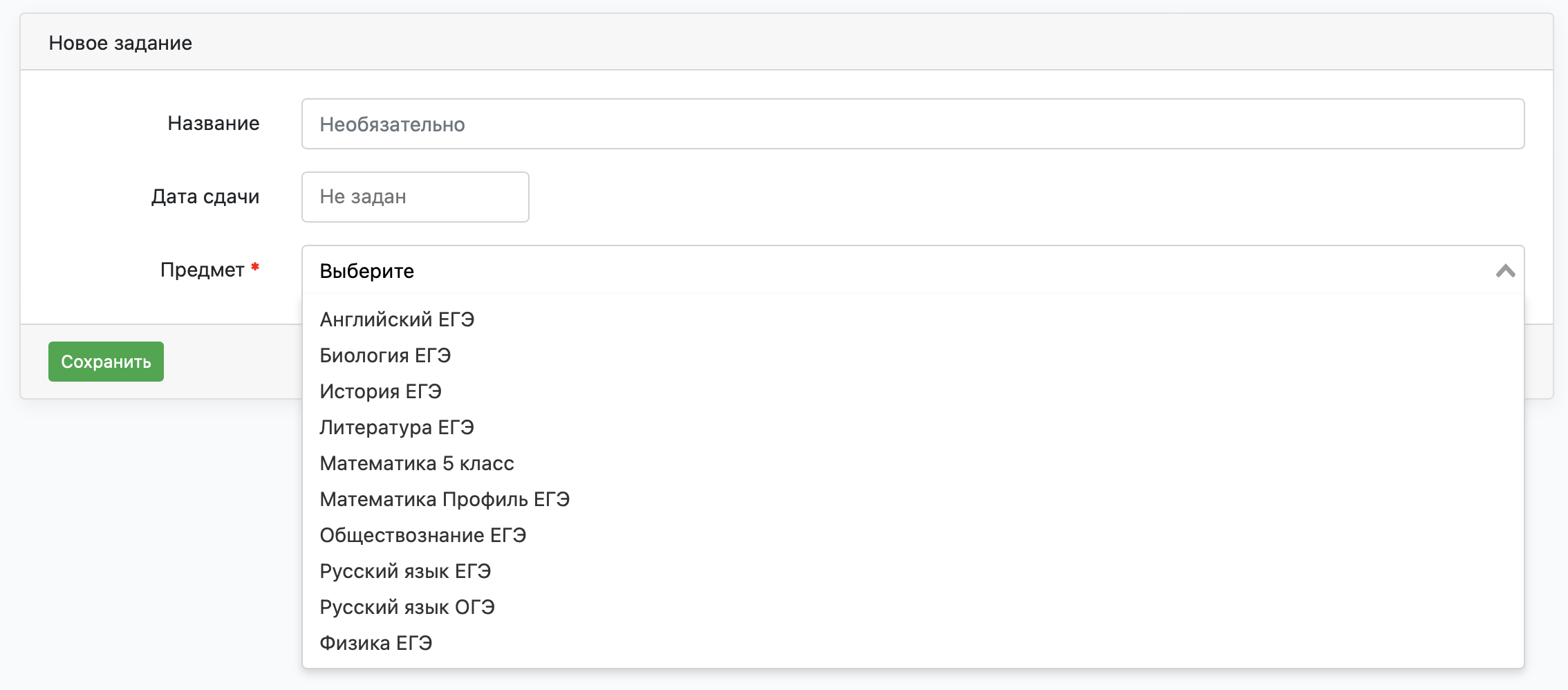1568x690 pixels.
Task: Choose Математика 5 класс
Action: (913, 463)
